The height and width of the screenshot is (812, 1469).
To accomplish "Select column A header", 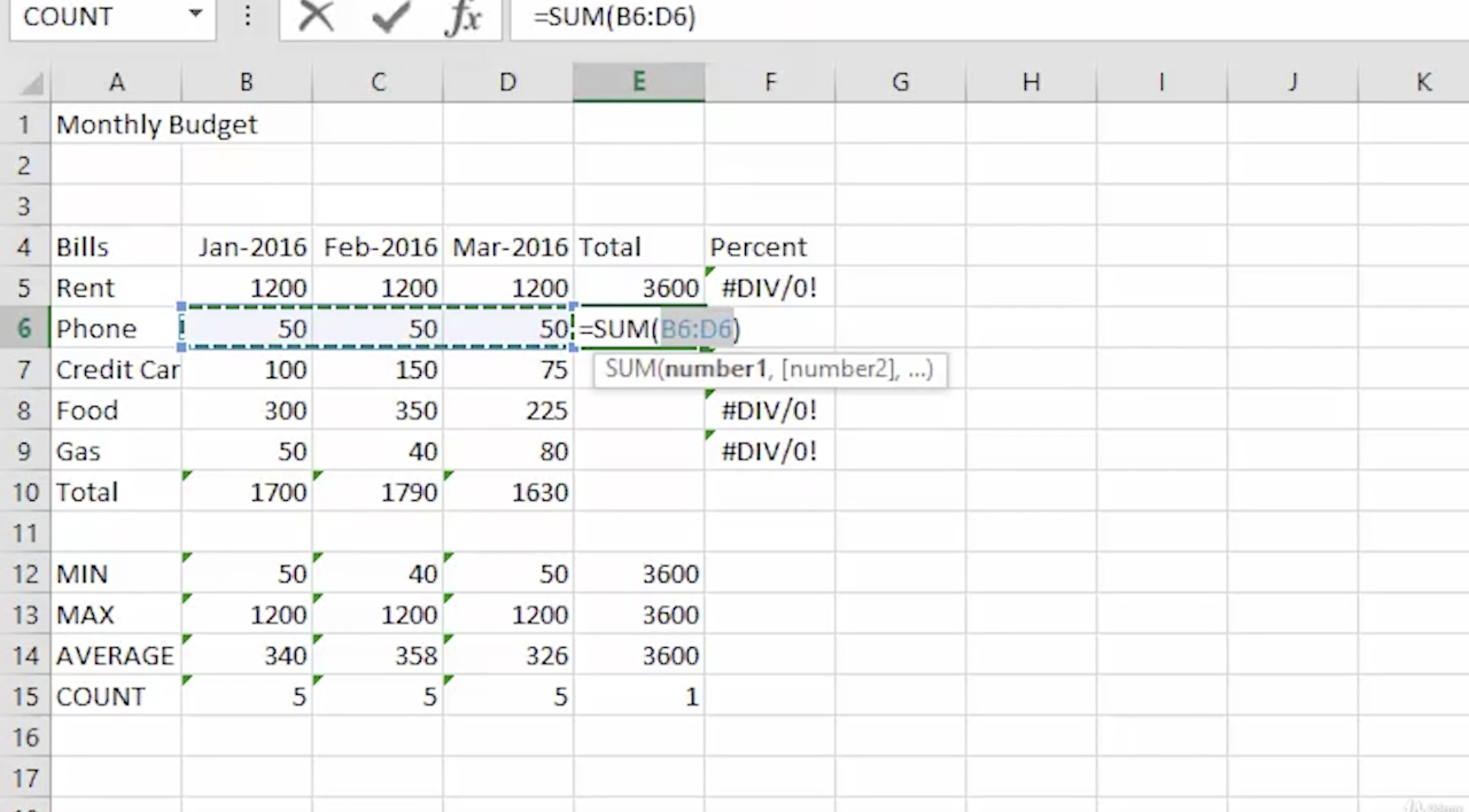I will point(116,82).
